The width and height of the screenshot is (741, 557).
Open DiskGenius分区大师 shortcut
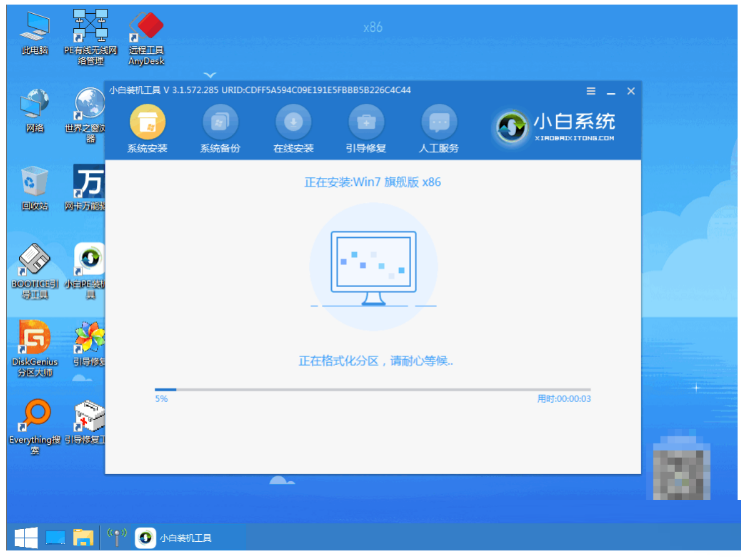click(34, 349)
